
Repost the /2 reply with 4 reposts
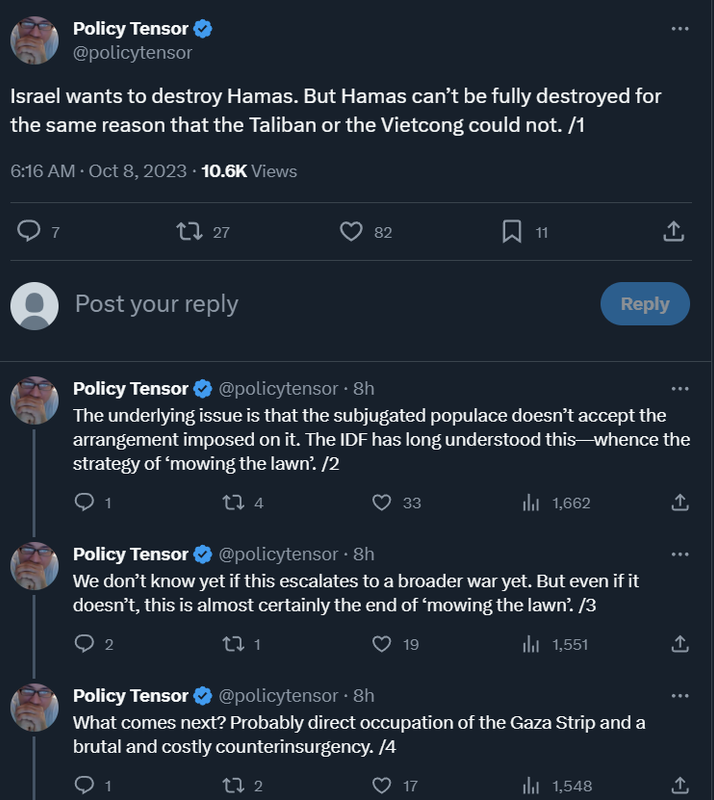pos(232,503)
